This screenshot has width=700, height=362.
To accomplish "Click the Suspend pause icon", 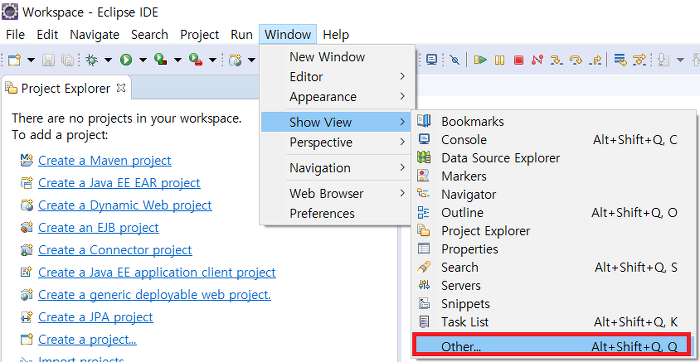I will coord(500,60).
